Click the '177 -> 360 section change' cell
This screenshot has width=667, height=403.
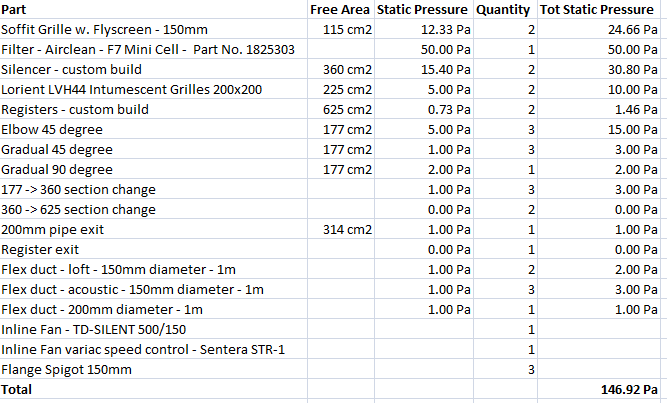coord(78,189)
